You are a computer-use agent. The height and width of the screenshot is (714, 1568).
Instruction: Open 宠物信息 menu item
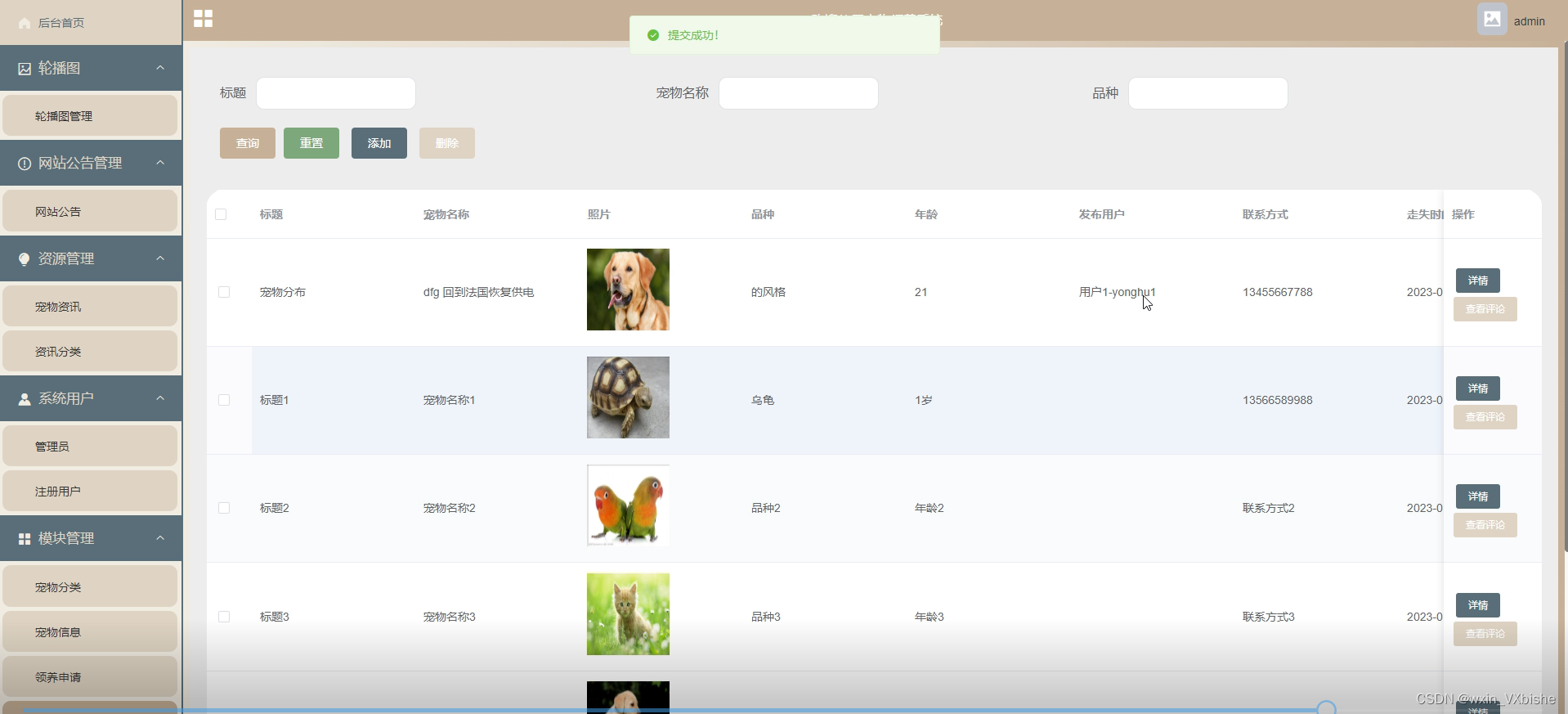[x=90, y=632]
